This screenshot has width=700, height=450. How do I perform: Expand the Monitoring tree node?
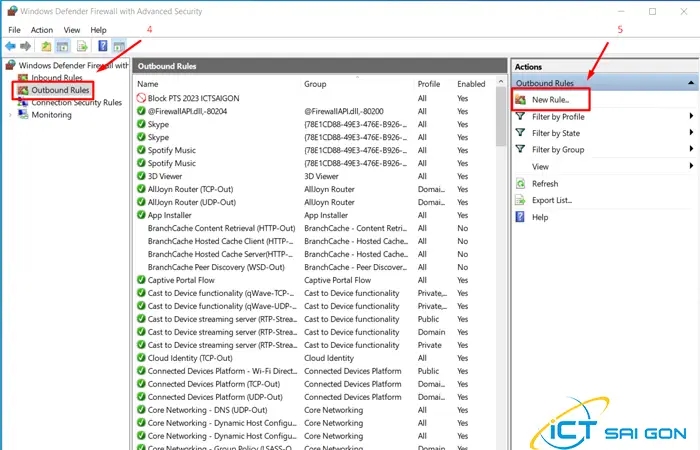click(x=10, y=115)
